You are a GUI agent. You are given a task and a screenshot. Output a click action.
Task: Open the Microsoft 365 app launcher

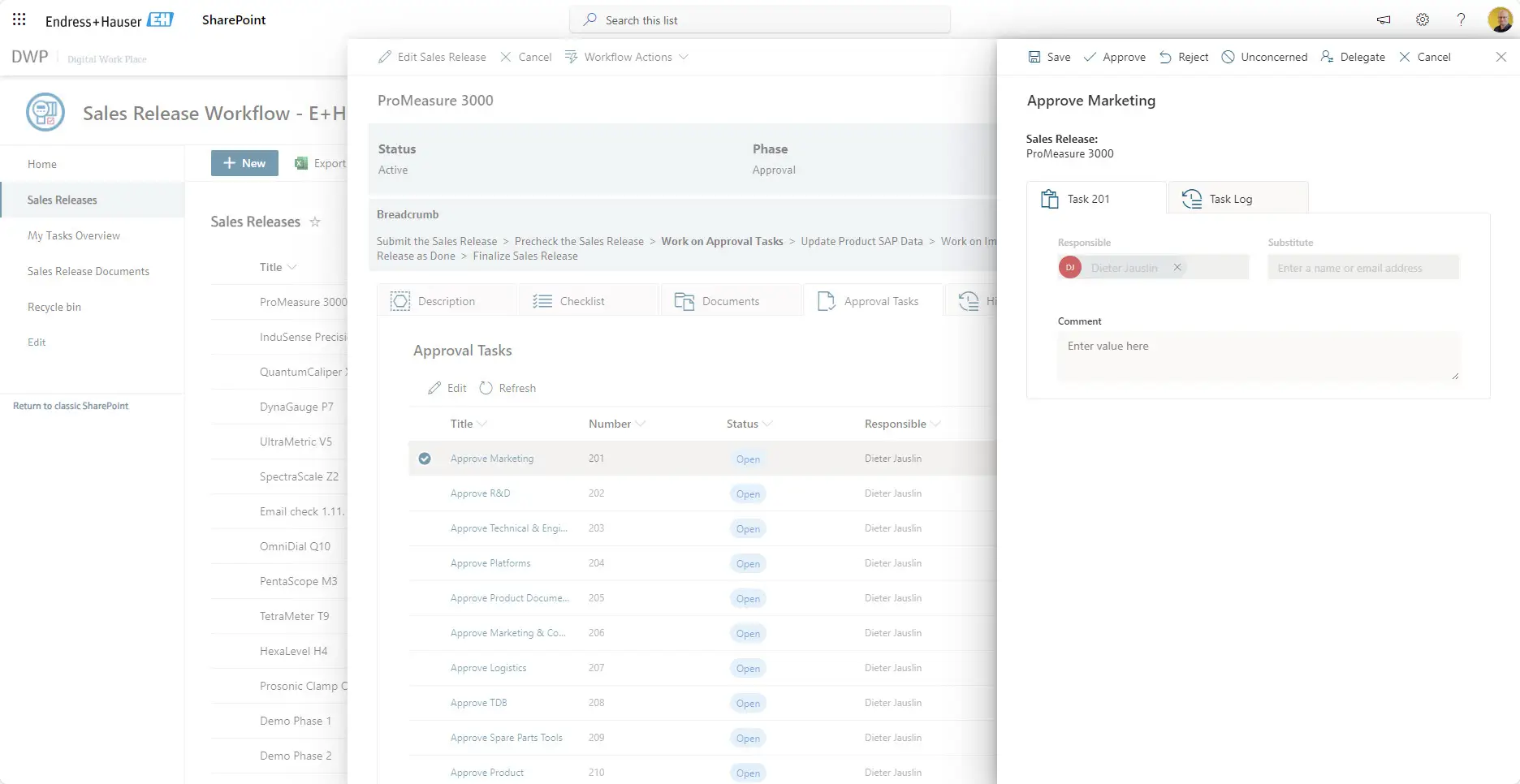[18, 19]
